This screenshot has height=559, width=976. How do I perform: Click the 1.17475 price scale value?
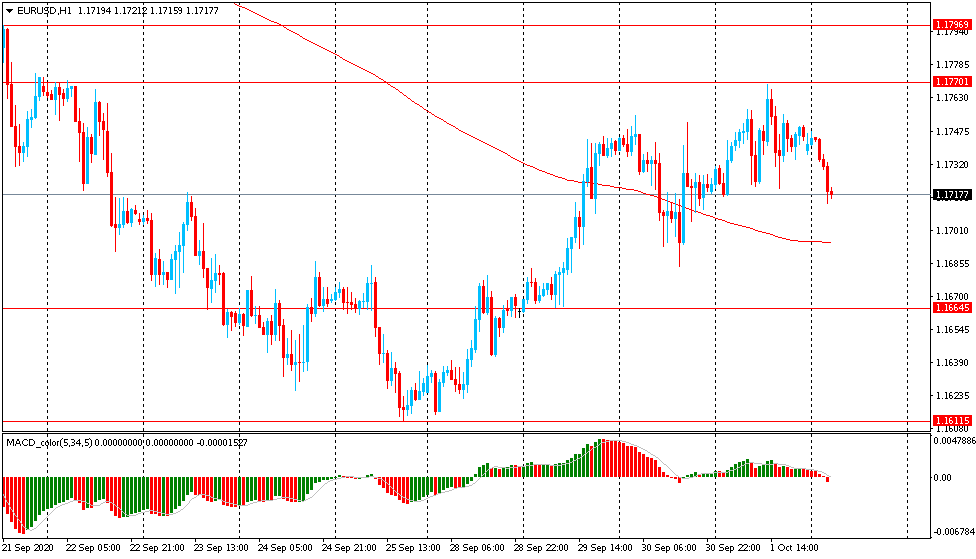(x=952, y=131)
